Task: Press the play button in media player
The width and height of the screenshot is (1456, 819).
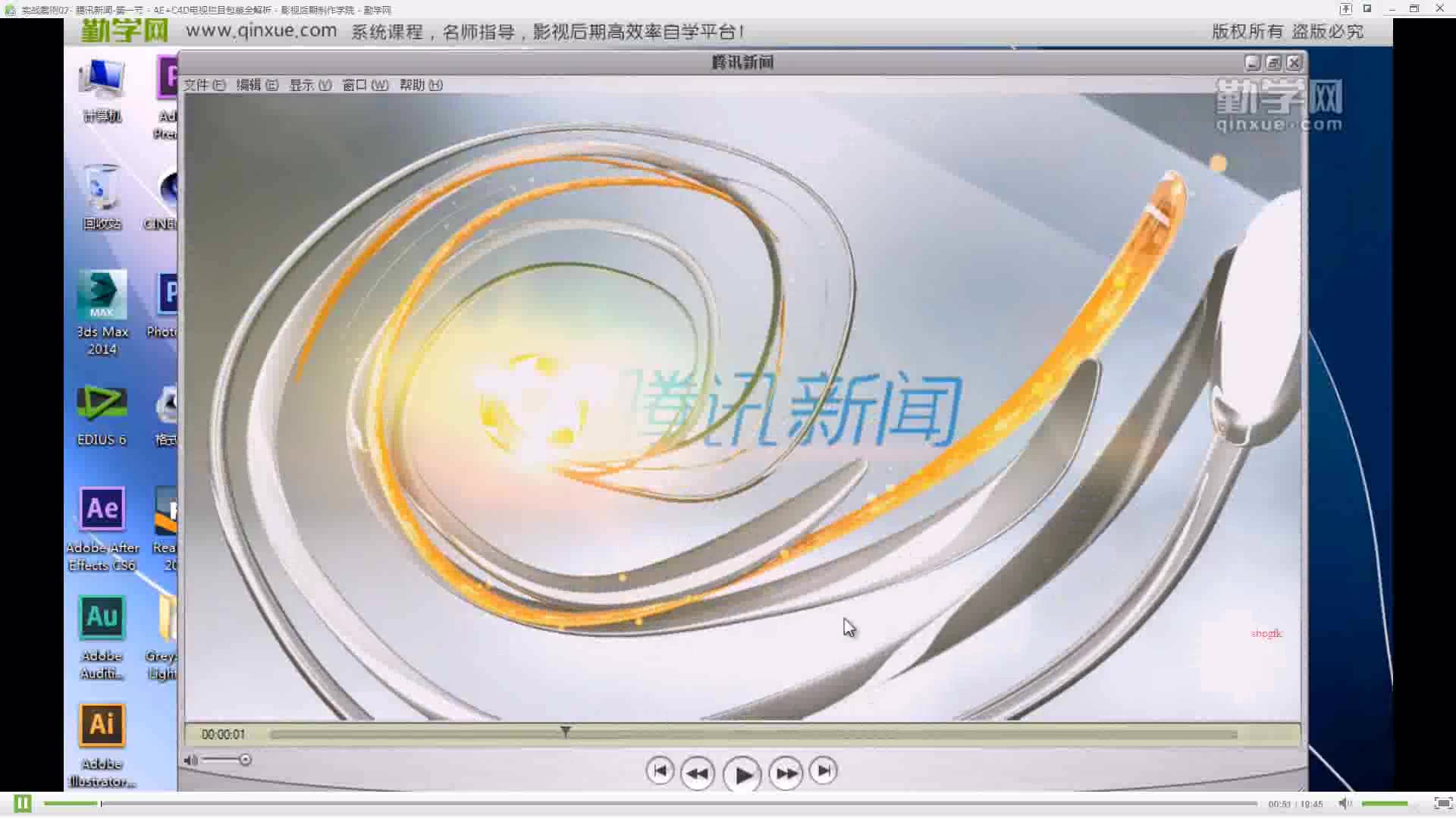Action: click(742, 771)
